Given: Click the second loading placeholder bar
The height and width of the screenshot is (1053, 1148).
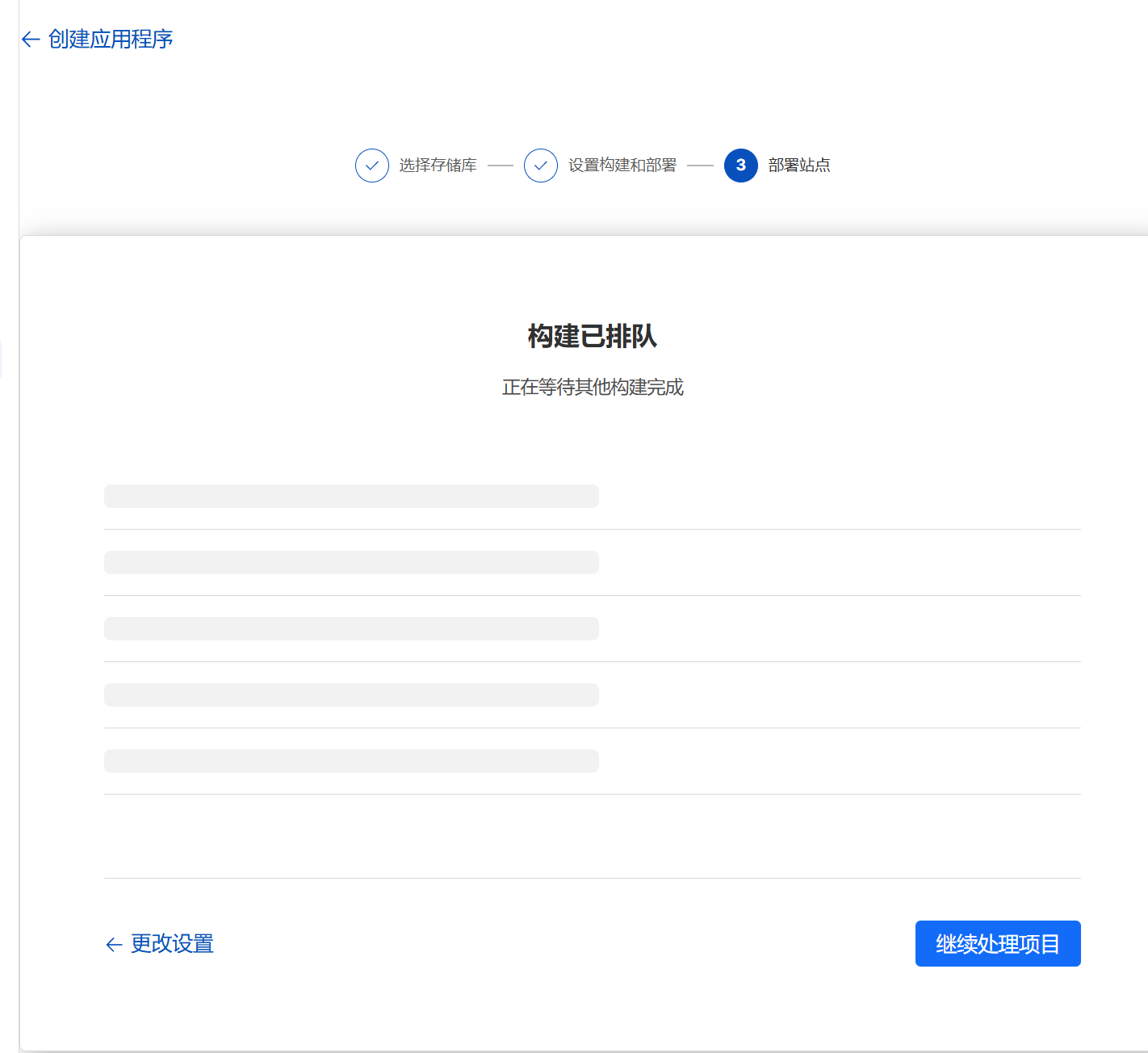Looking at the screenshot, I should [x=351, y=562].
